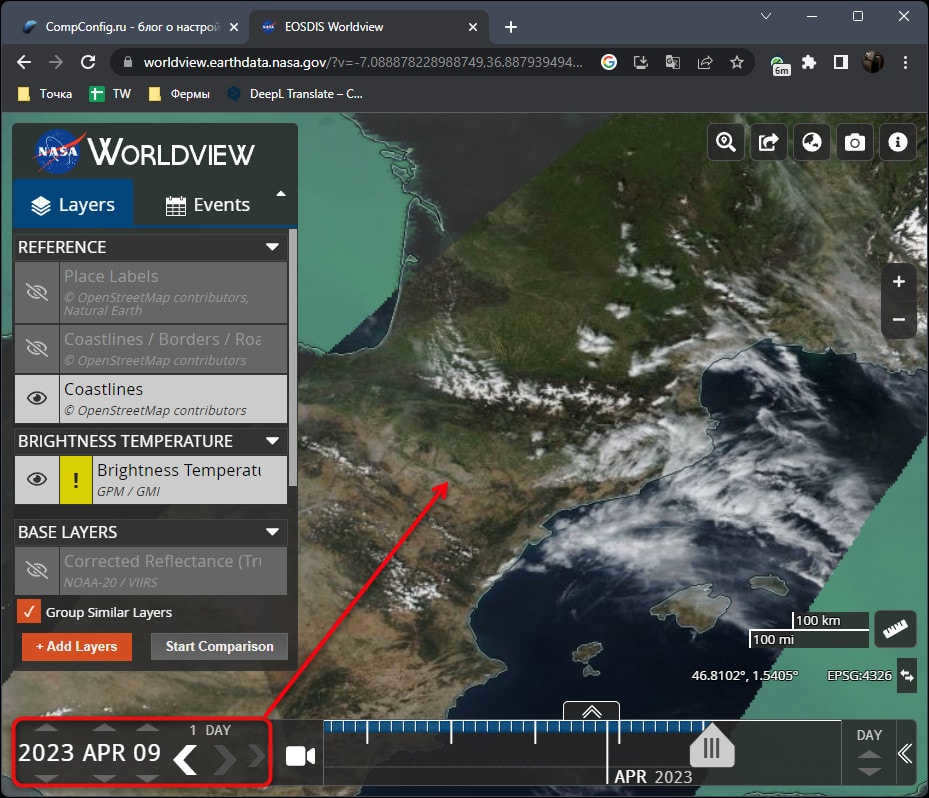This screenshot has height=798, width=929.
Task: Reload the page in Chrome
Action: [x=88, y=62]
